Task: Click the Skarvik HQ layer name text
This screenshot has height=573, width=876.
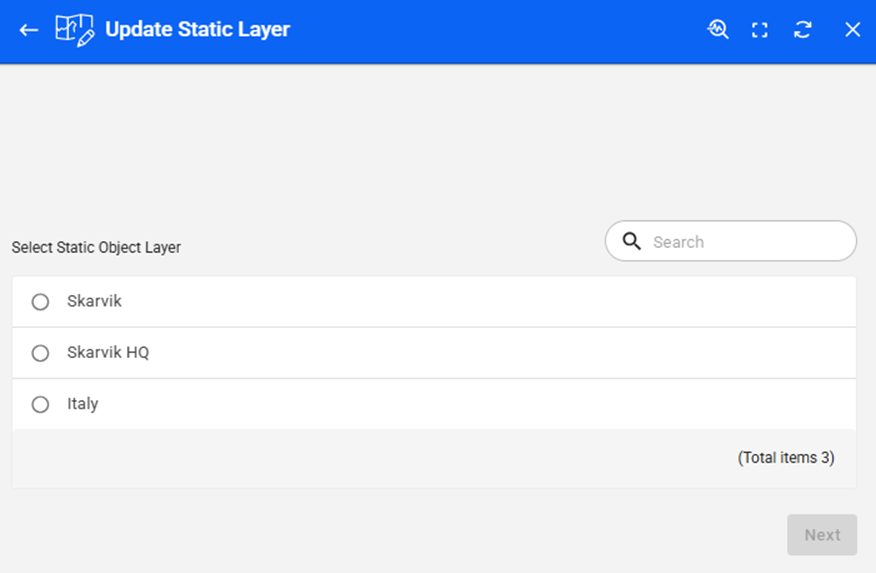Action: [108, 353]
